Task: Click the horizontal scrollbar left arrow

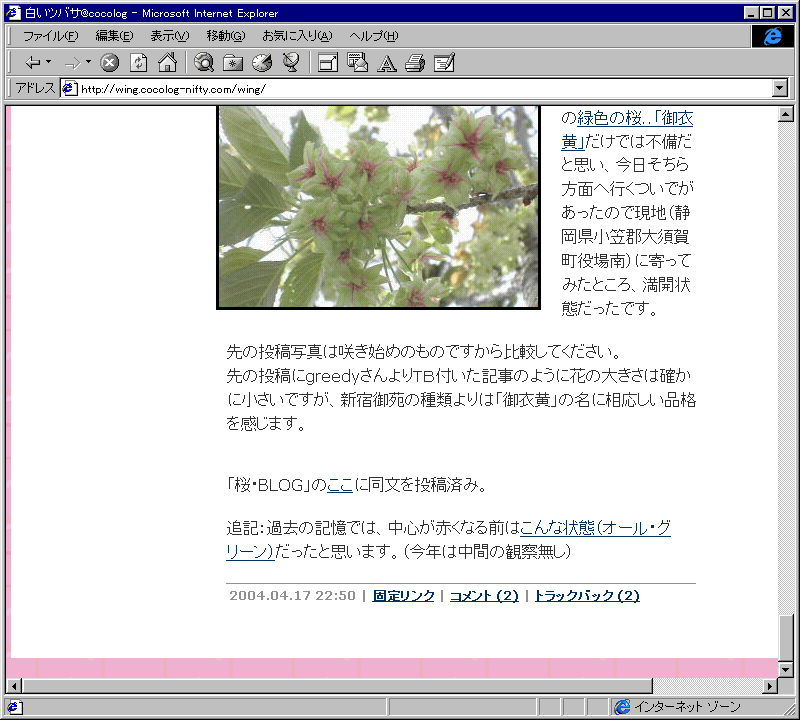Action: pyautogui.click(x=14, y=686)
